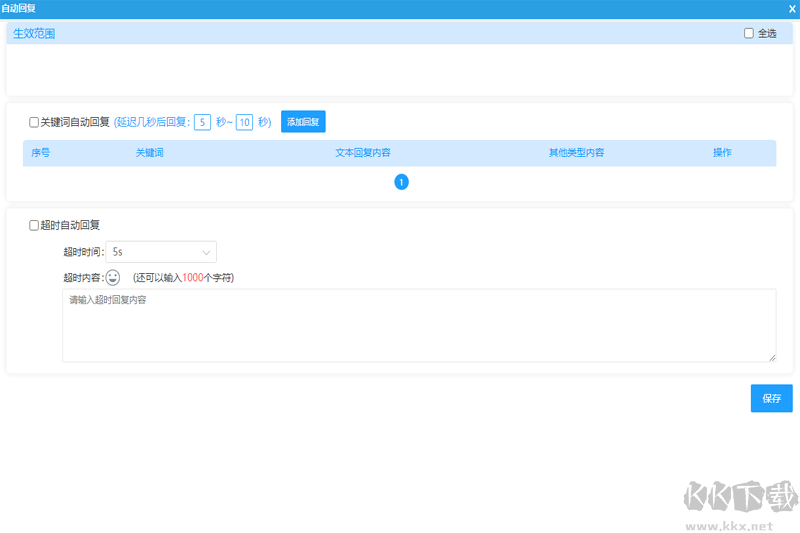The height and width of the screenshot is (533, 800).
Task: Click the 请输入超时回复内容 text area
Action: (x=419, y=325)
